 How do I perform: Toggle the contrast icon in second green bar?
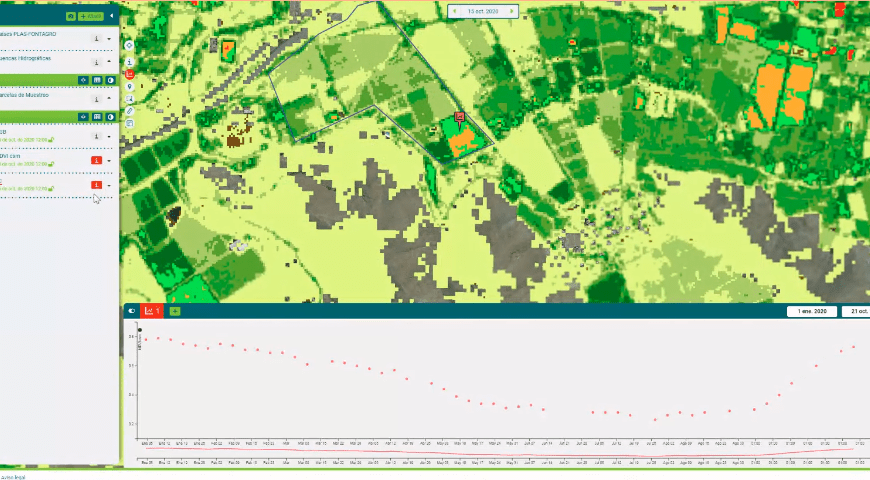(x=111, y=116)
